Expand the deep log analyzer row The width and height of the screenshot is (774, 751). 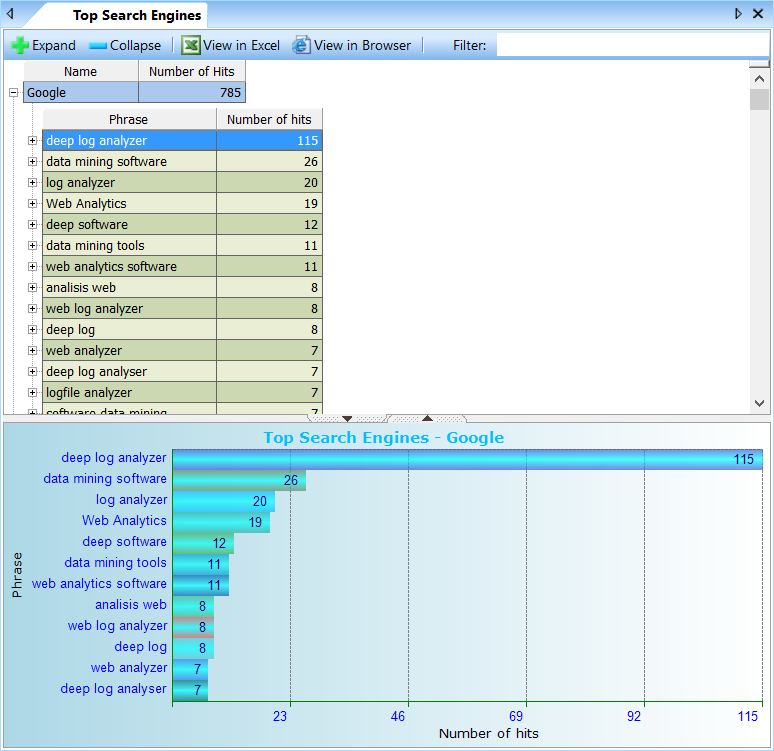[33, 141]
